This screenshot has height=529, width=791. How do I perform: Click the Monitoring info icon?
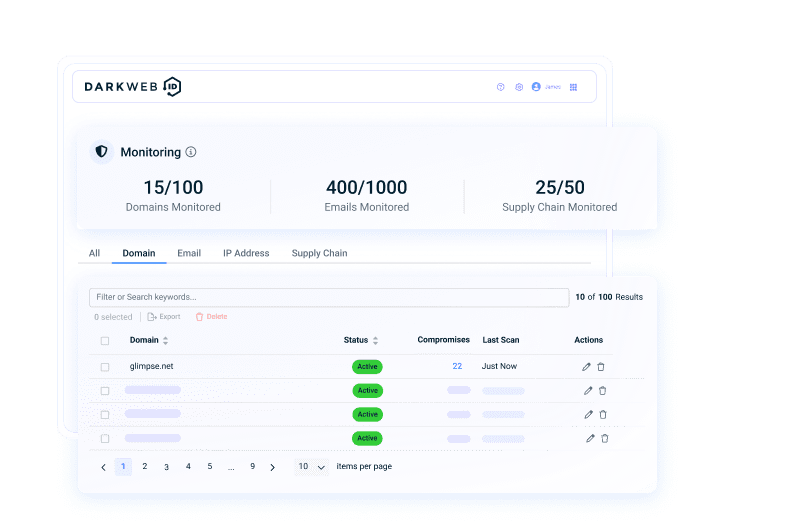(191, 152)
